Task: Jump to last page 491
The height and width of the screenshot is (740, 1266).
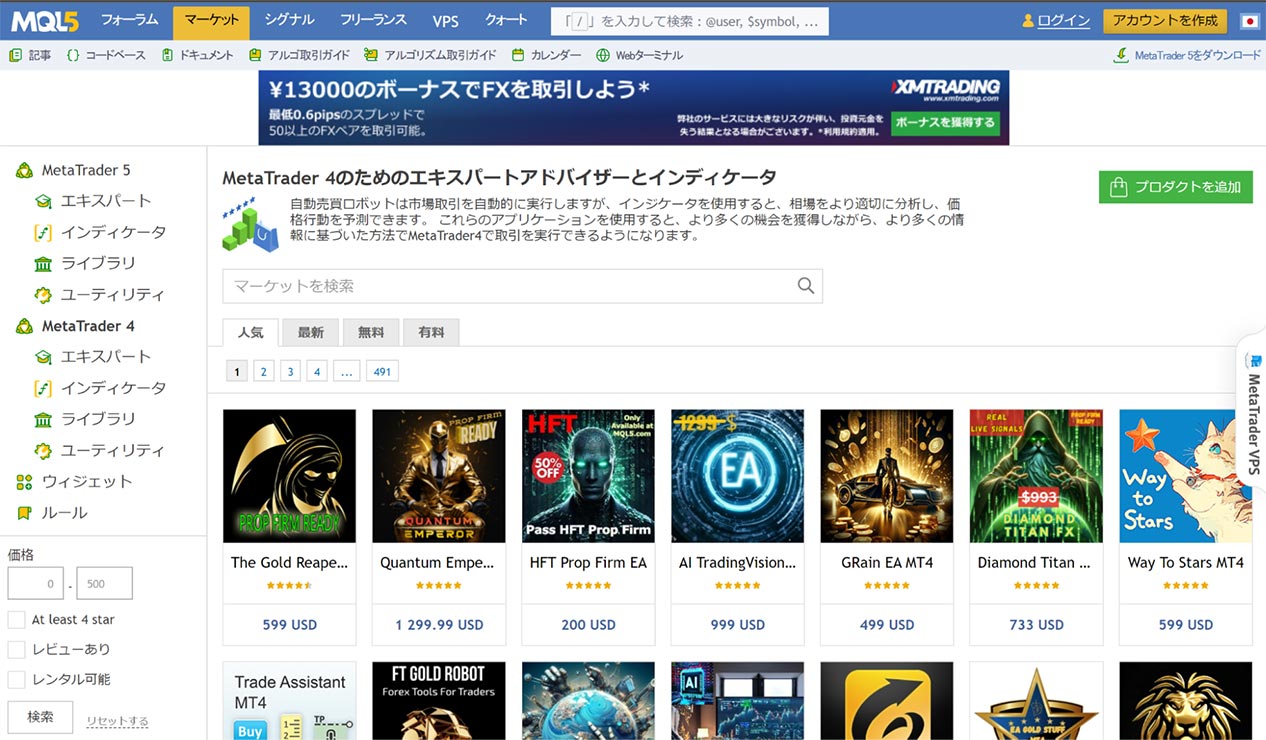Action: pyautogui.click(x=382, y=372)
